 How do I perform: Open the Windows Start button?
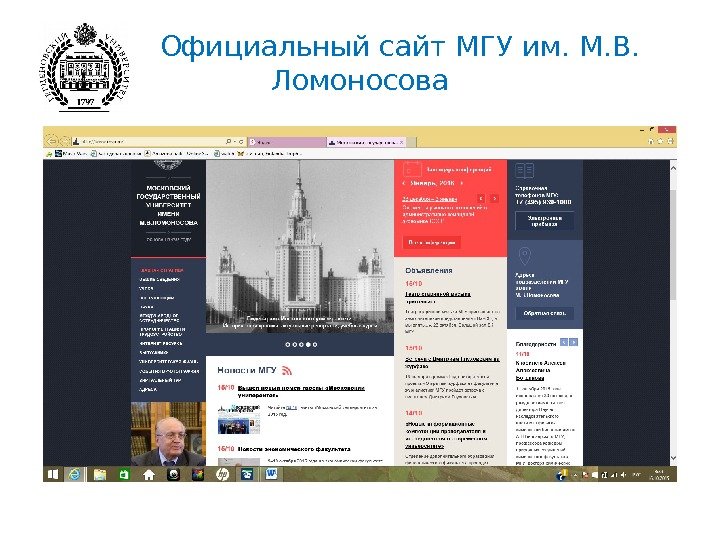point(53,474)
